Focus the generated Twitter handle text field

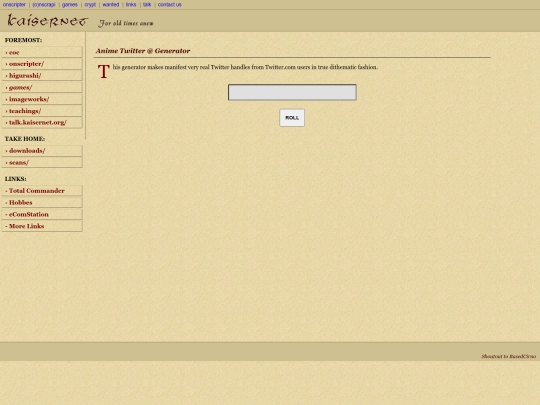[x=292, y=92]
